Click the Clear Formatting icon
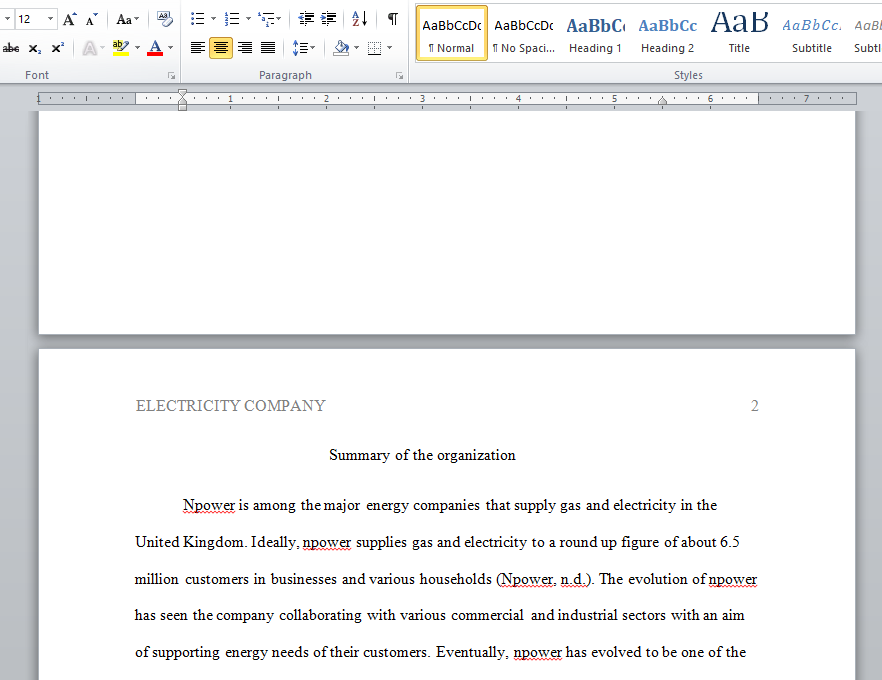 point(164,20)
